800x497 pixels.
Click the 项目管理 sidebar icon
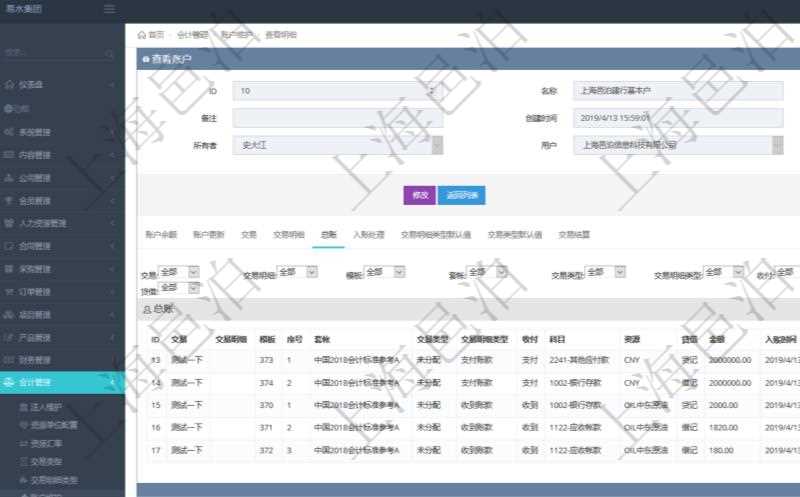[9, 314]
